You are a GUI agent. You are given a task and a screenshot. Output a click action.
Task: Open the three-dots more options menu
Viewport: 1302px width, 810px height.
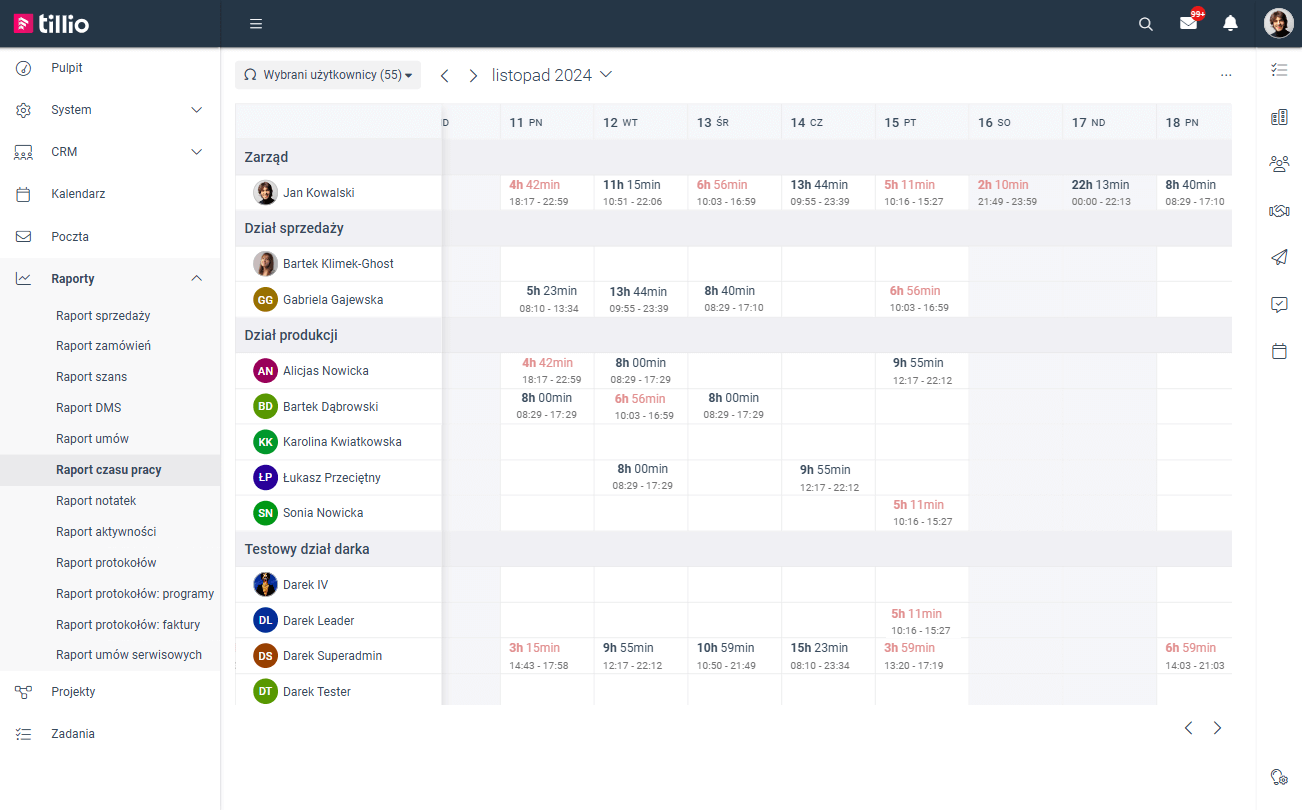[x=1226, y=76]
